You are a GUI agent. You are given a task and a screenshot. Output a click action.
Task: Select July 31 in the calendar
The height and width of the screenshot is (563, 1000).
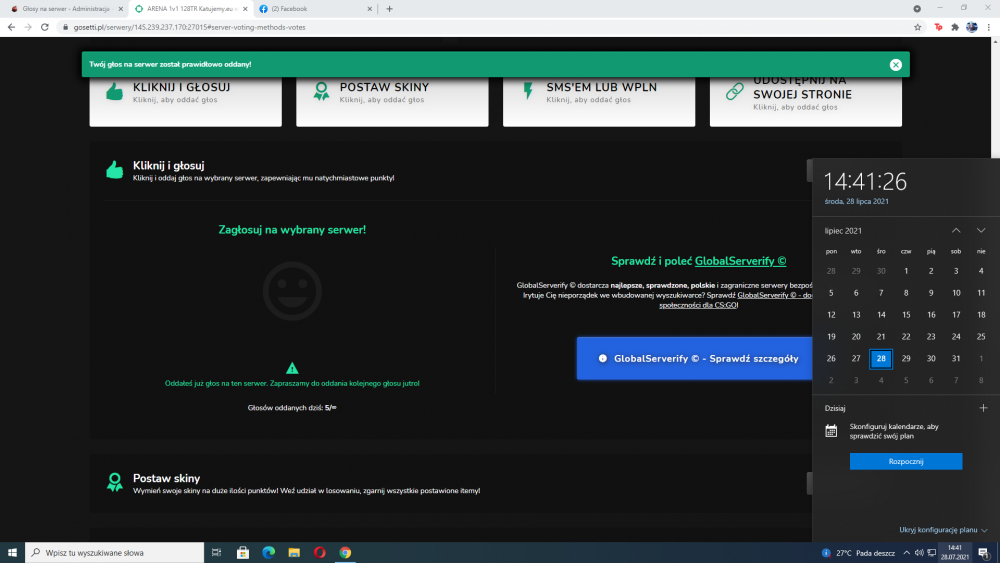(955, 358)
